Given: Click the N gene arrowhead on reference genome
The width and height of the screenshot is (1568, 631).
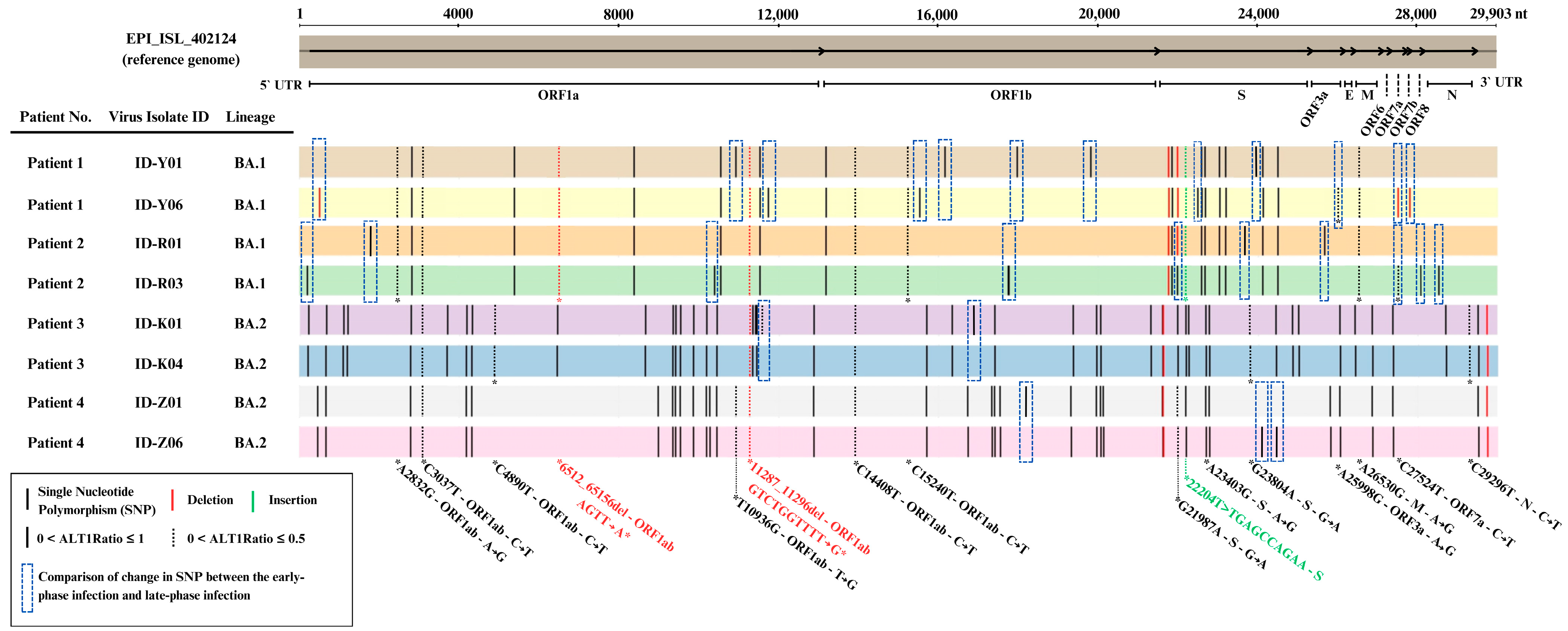Looking at the screenshot, I should [1475, 51].
